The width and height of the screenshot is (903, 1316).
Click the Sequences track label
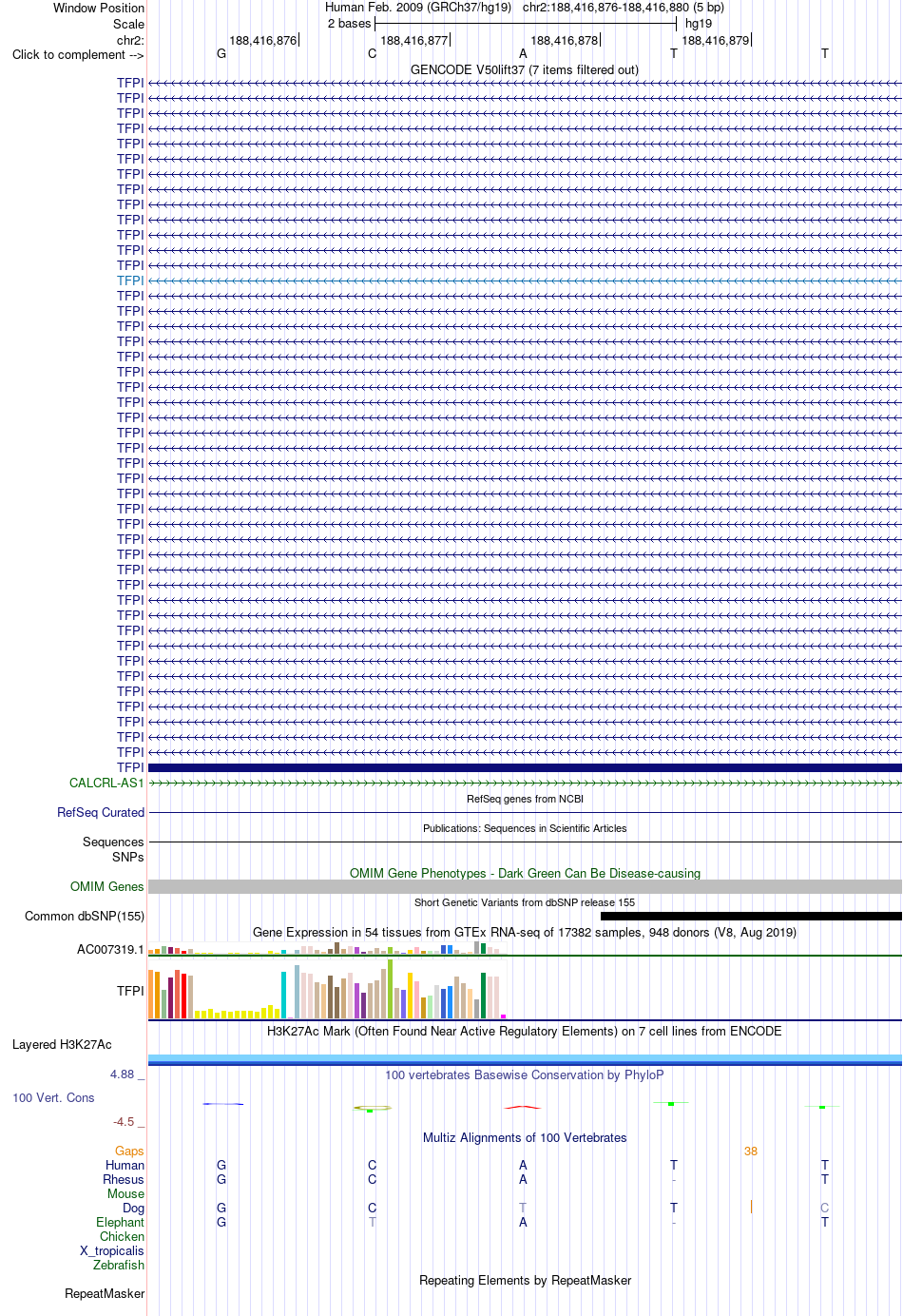click(x=113, y=842)
